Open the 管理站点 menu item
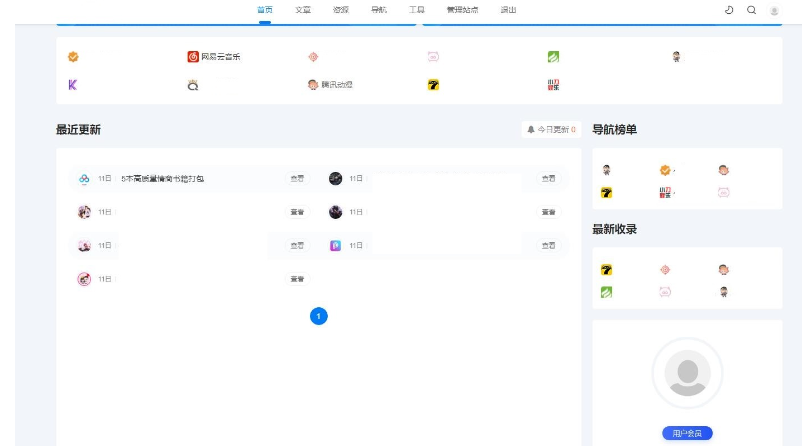Image resolution: width=802 pixels, height=446 pixels. [x=462, y=10]
